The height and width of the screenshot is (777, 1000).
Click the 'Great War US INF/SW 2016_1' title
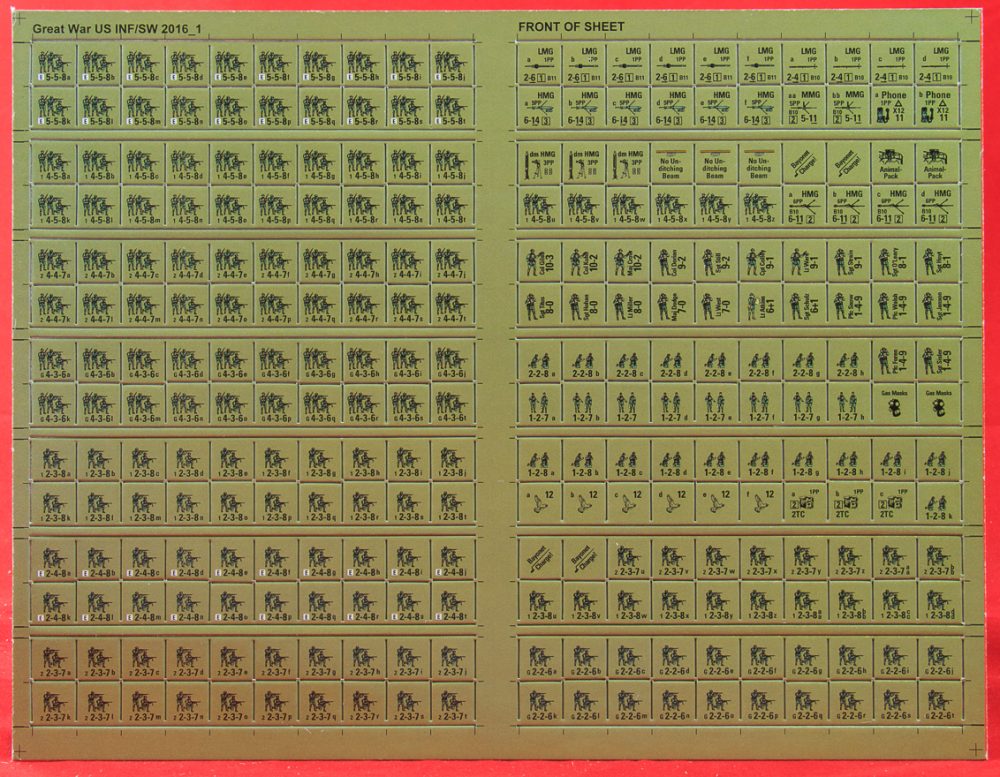(x=116, y=28)
